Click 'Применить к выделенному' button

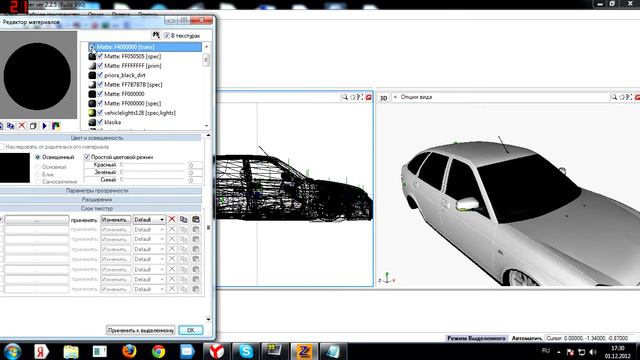pos(141,330)
